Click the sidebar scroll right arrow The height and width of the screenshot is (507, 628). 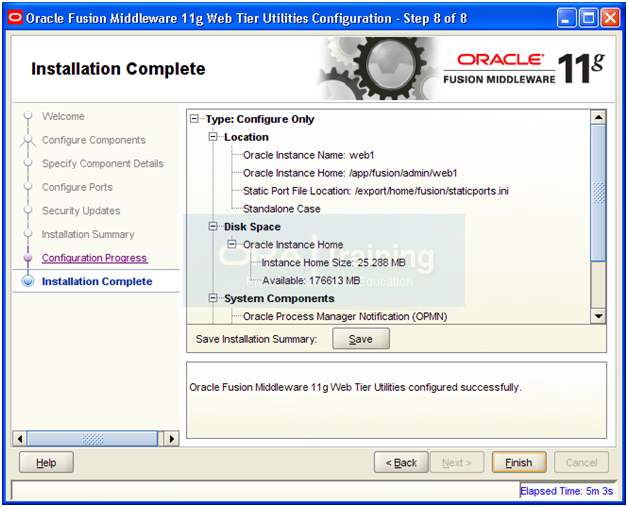pyautogui.click(x=172, y=439)
